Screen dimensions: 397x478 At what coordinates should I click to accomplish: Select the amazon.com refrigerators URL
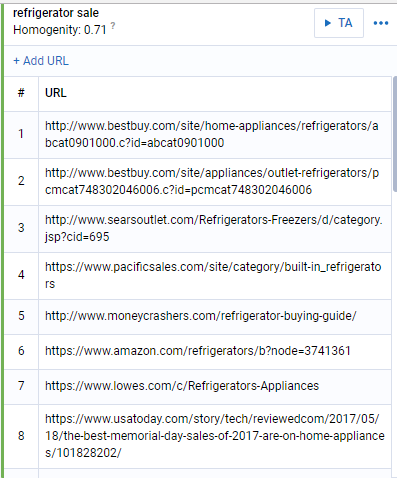click(x=198, y=351)
